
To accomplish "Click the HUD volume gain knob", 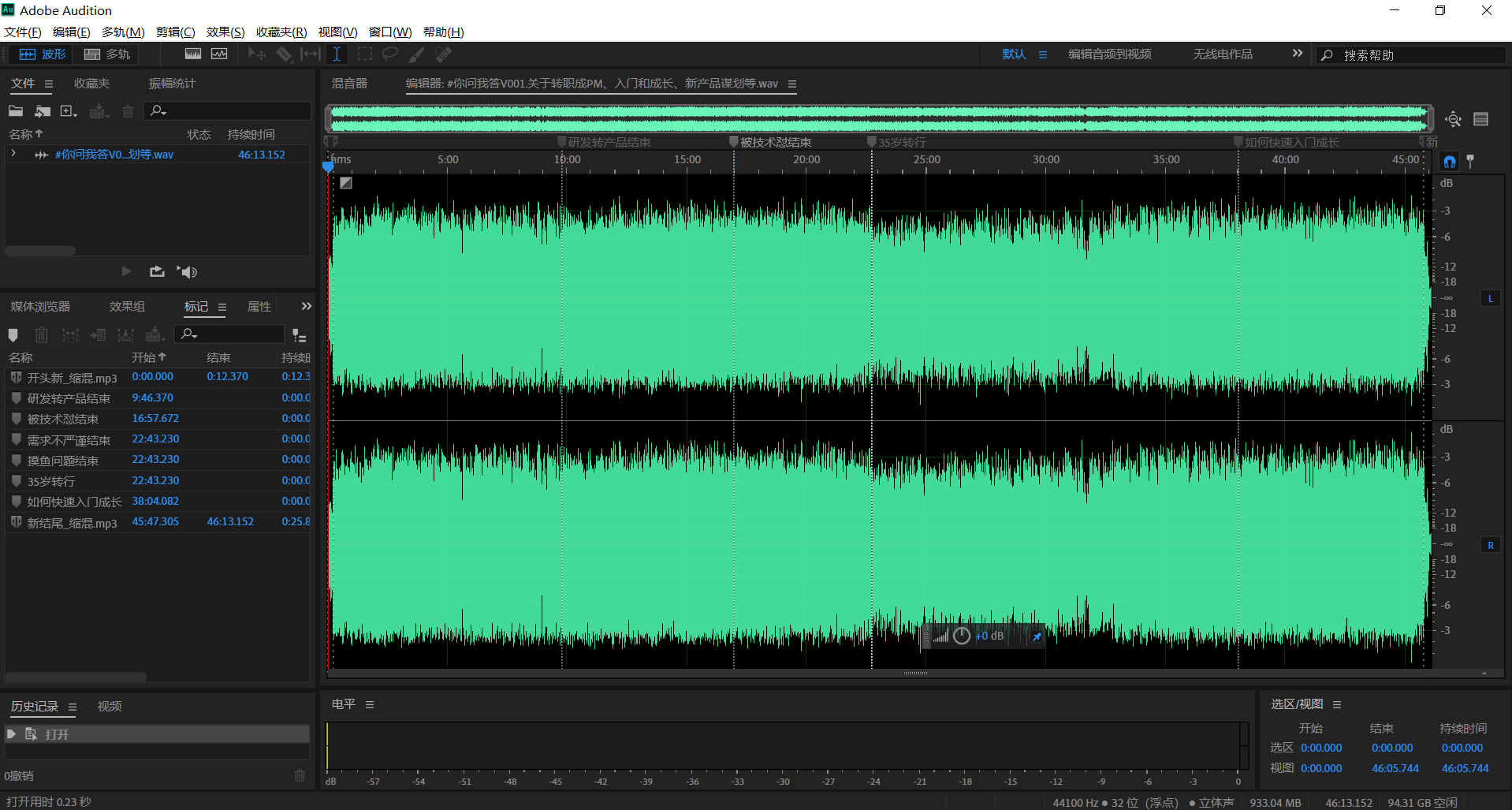I will tap(961, 636).
